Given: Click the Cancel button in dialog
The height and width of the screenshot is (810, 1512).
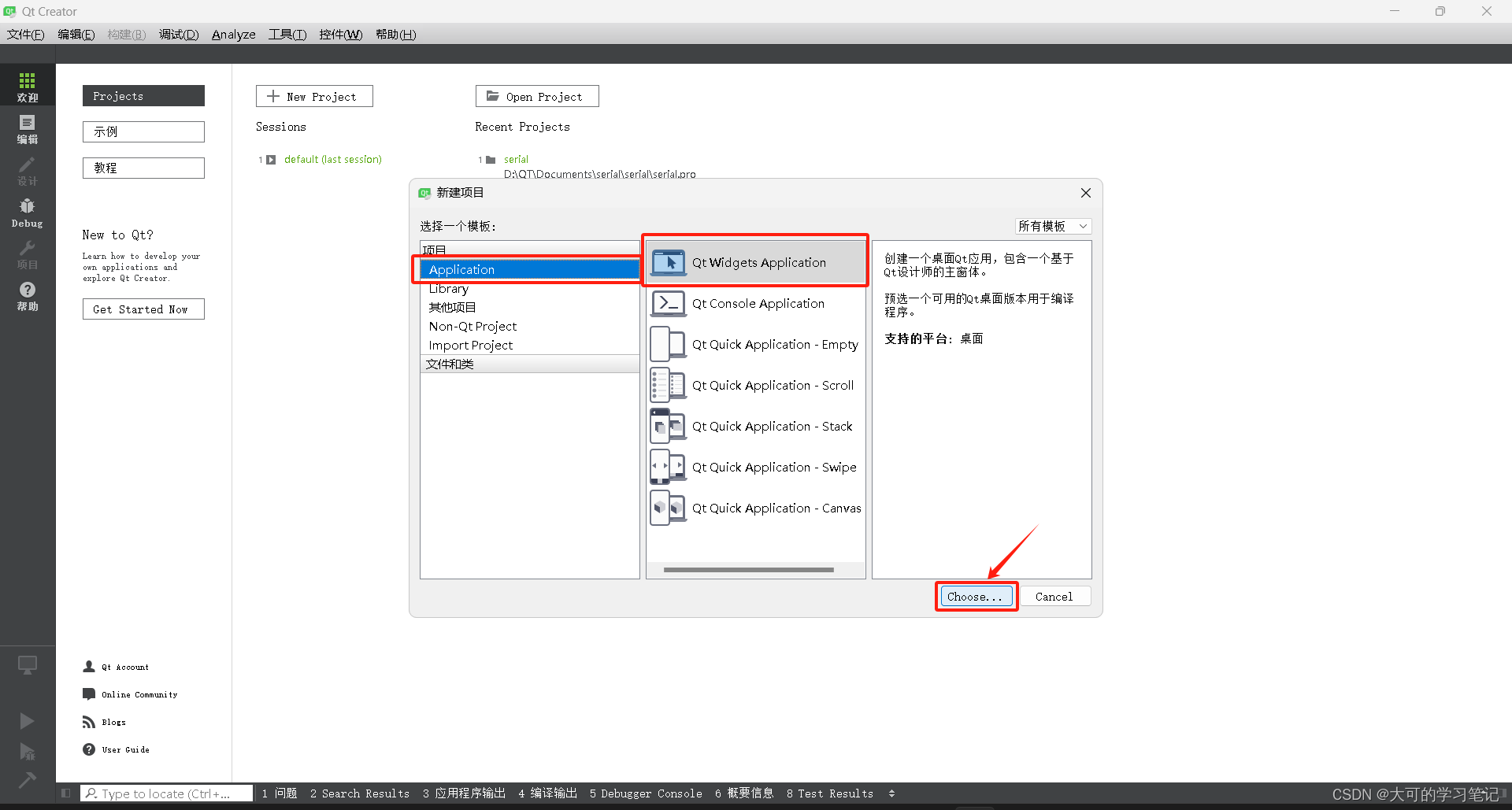Looking at the screenshot, I should 1054,597.
